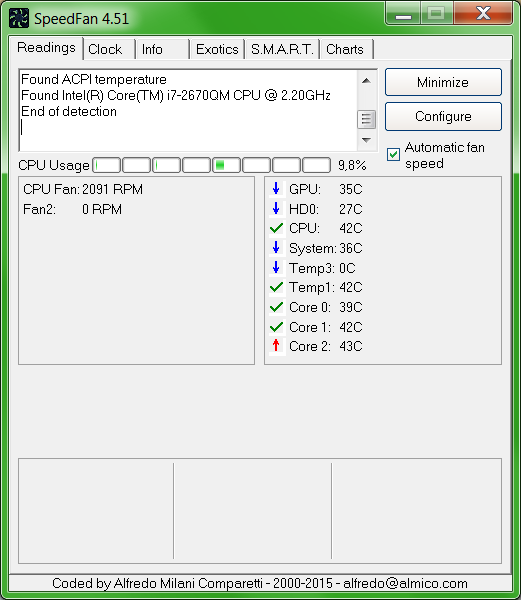Open the Info tab

click(x=163, y=49)
